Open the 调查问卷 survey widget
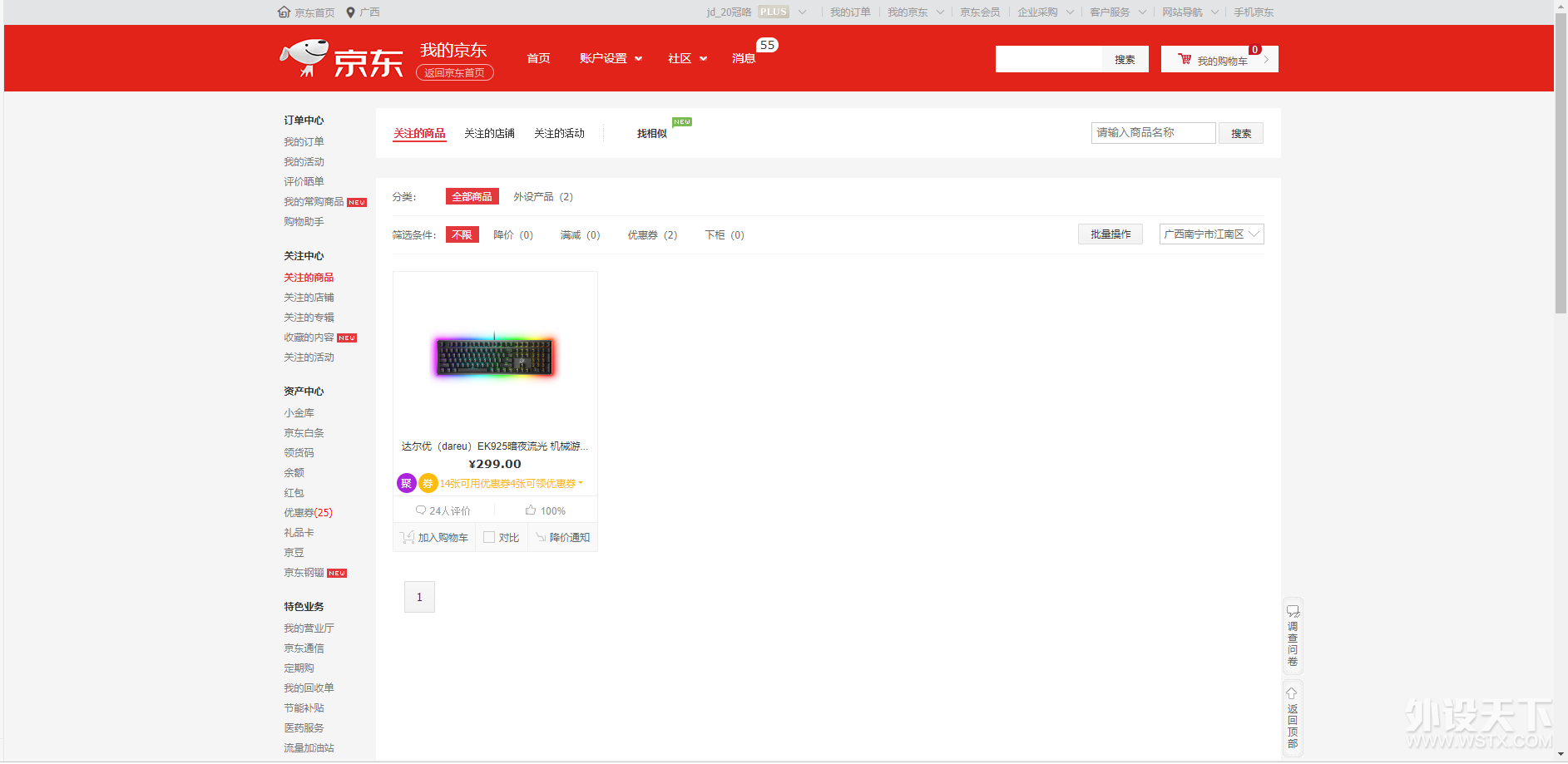Image resolution: width=1568 pixels, height=764 pixels. pyautogui.click(x=1293, y=636)
